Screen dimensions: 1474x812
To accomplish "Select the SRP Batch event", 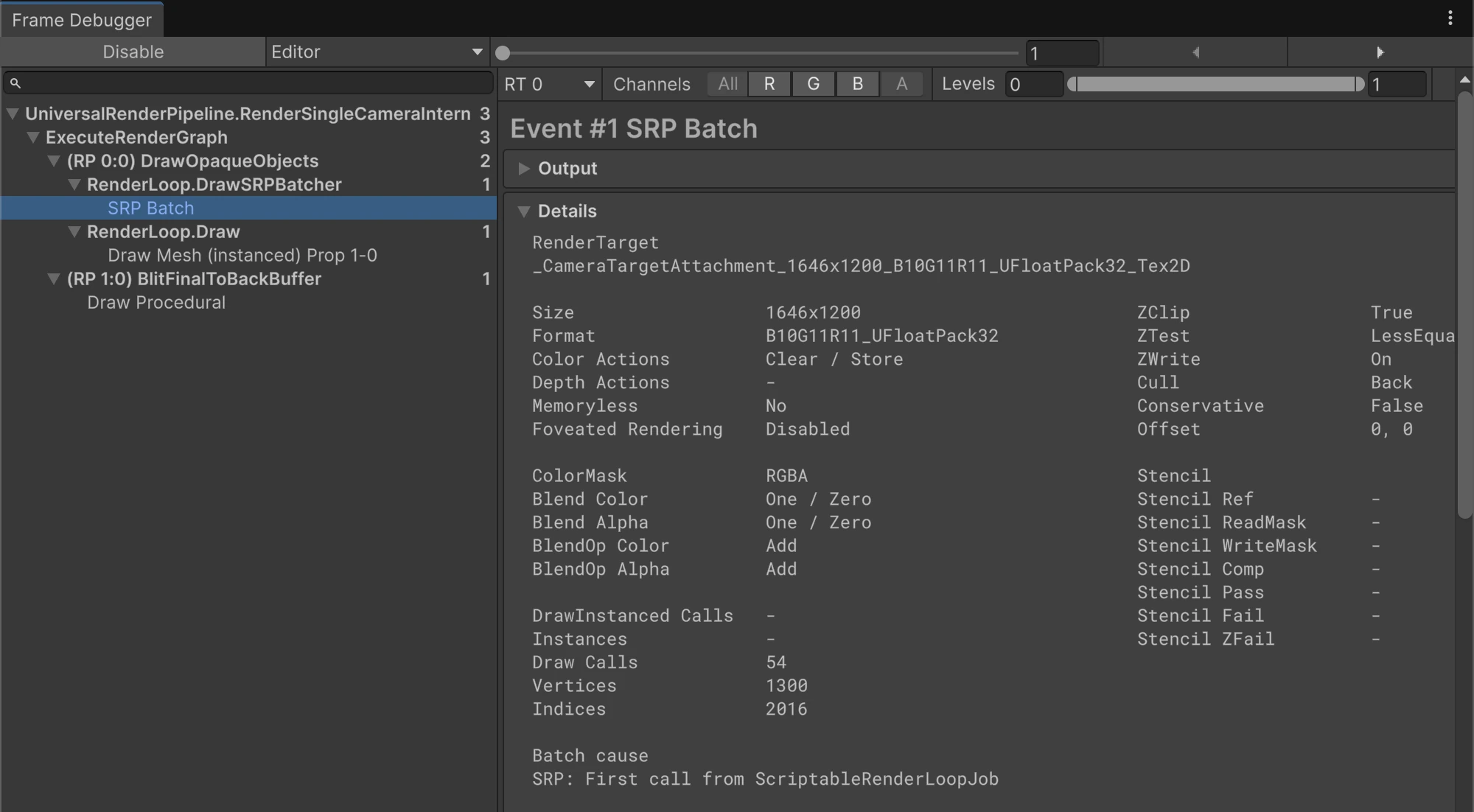I will pyautogui.click(x=248, y=209).
